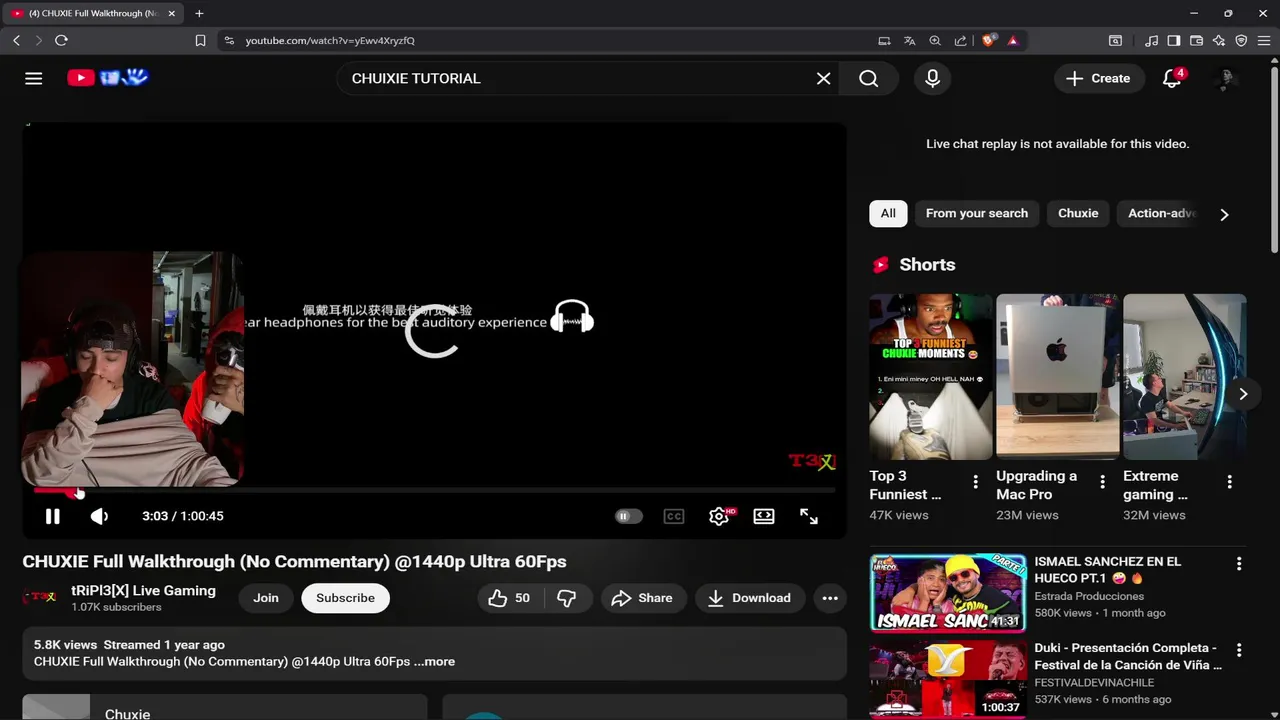Open page translate icon
This screenshot has width=1280, height=720.
coord(909,41)
